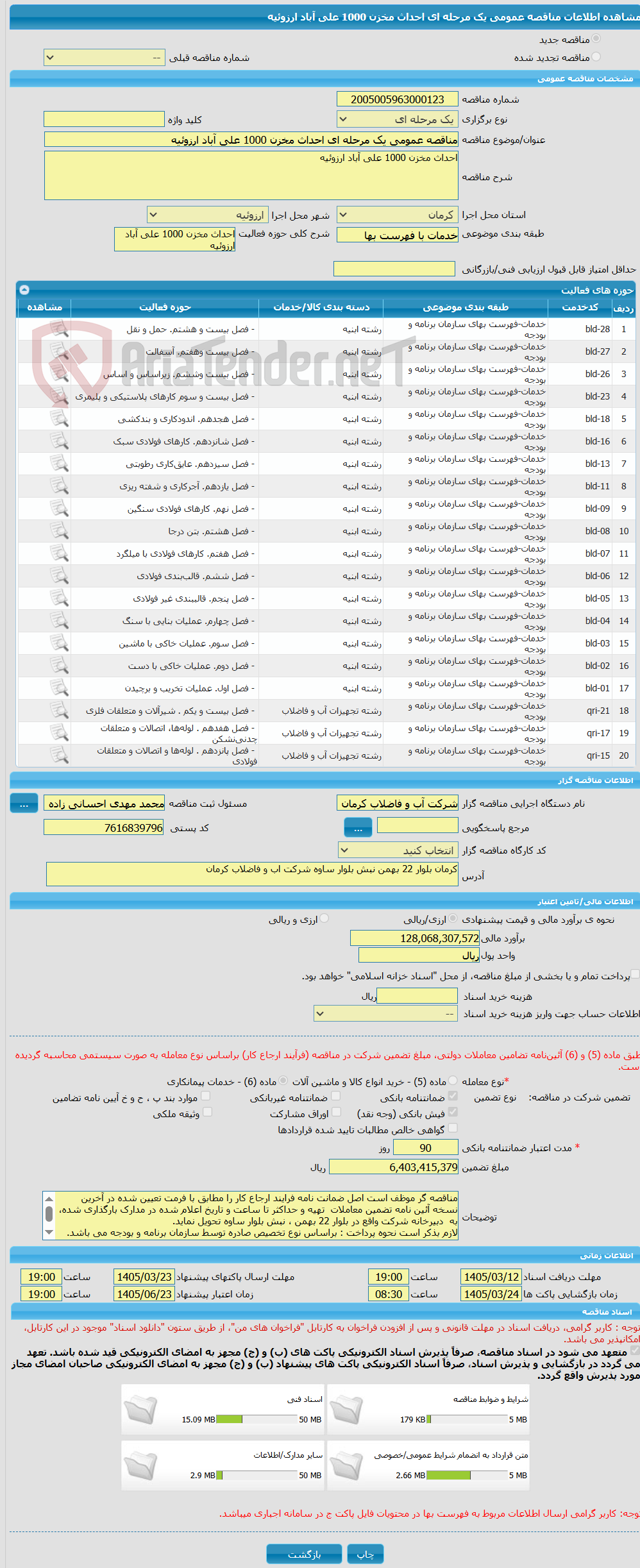640x1568 pixels.
Task: Collapse the حوزه های فعالیت panel
Action: click(x=24, y=290)
